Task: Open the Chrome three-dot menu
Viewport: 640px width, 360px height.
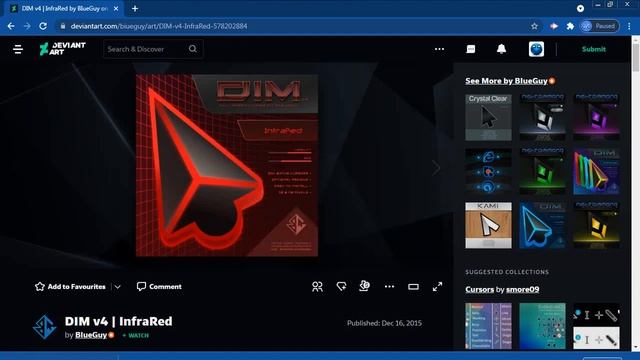Action: click(x=629, y=26)
